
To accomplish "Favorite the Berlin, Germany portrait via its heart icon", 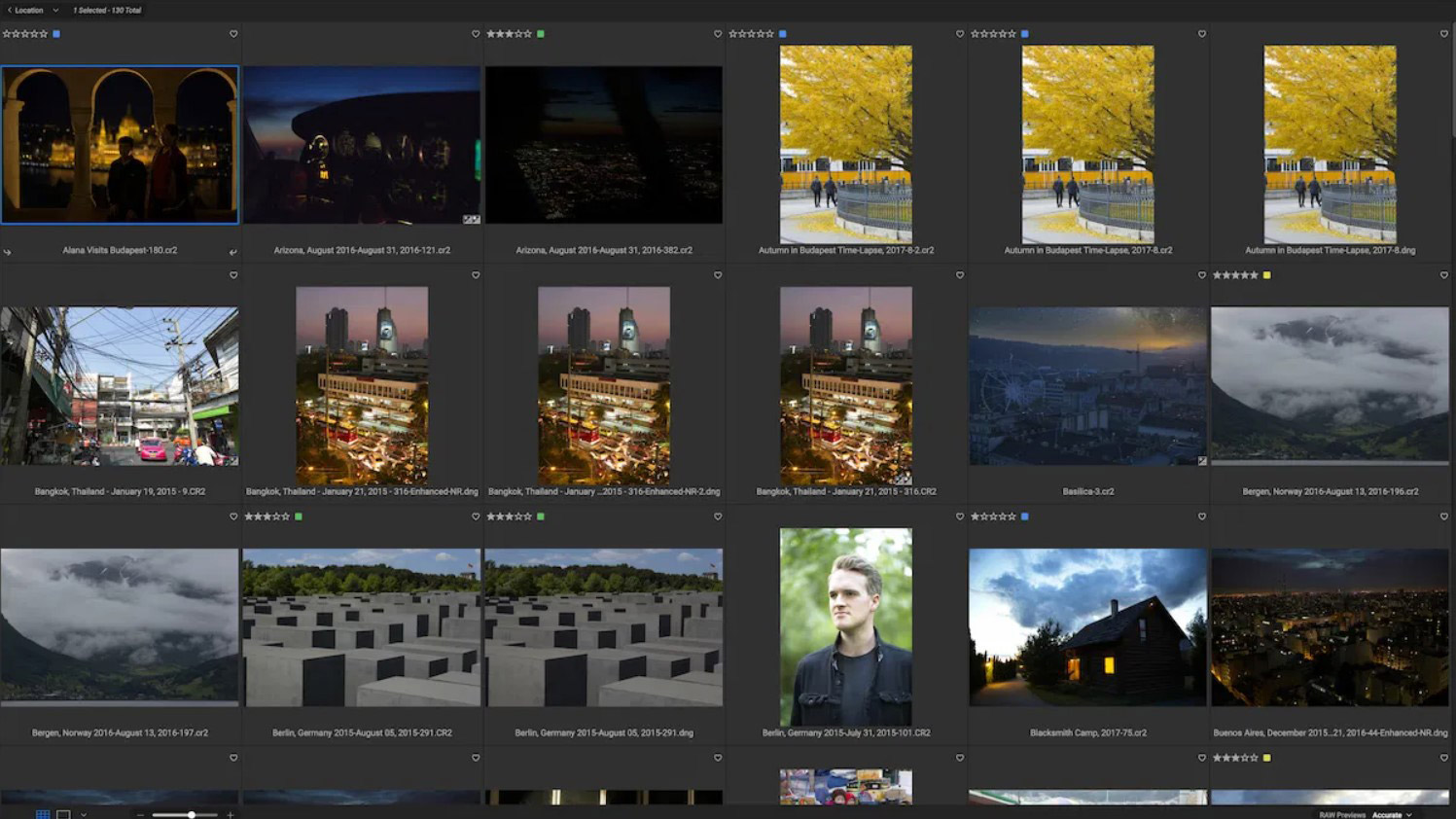I will coord(959,516).
